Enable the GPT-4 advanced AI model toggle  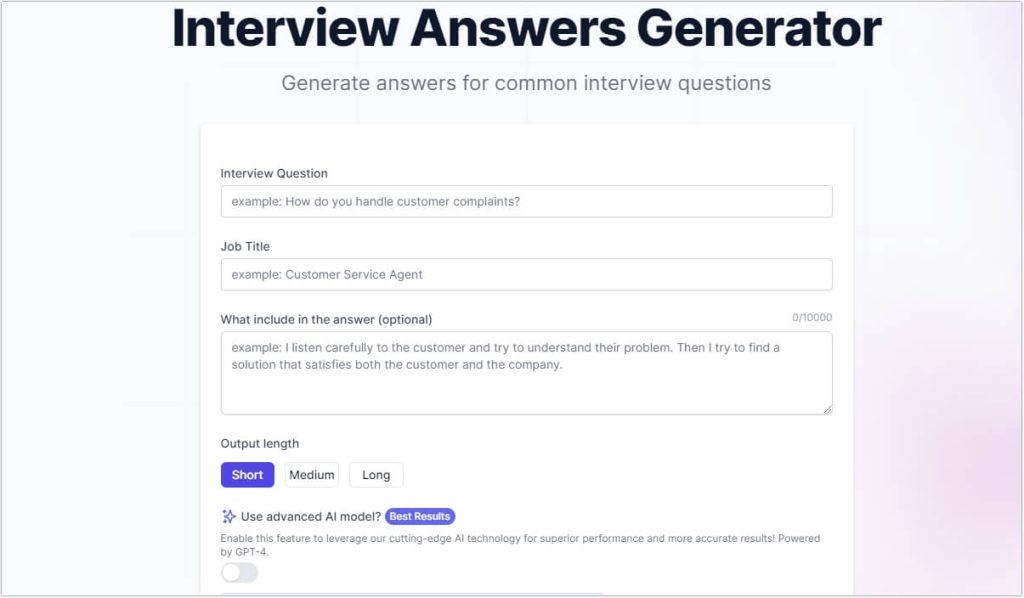coord(239,572)
